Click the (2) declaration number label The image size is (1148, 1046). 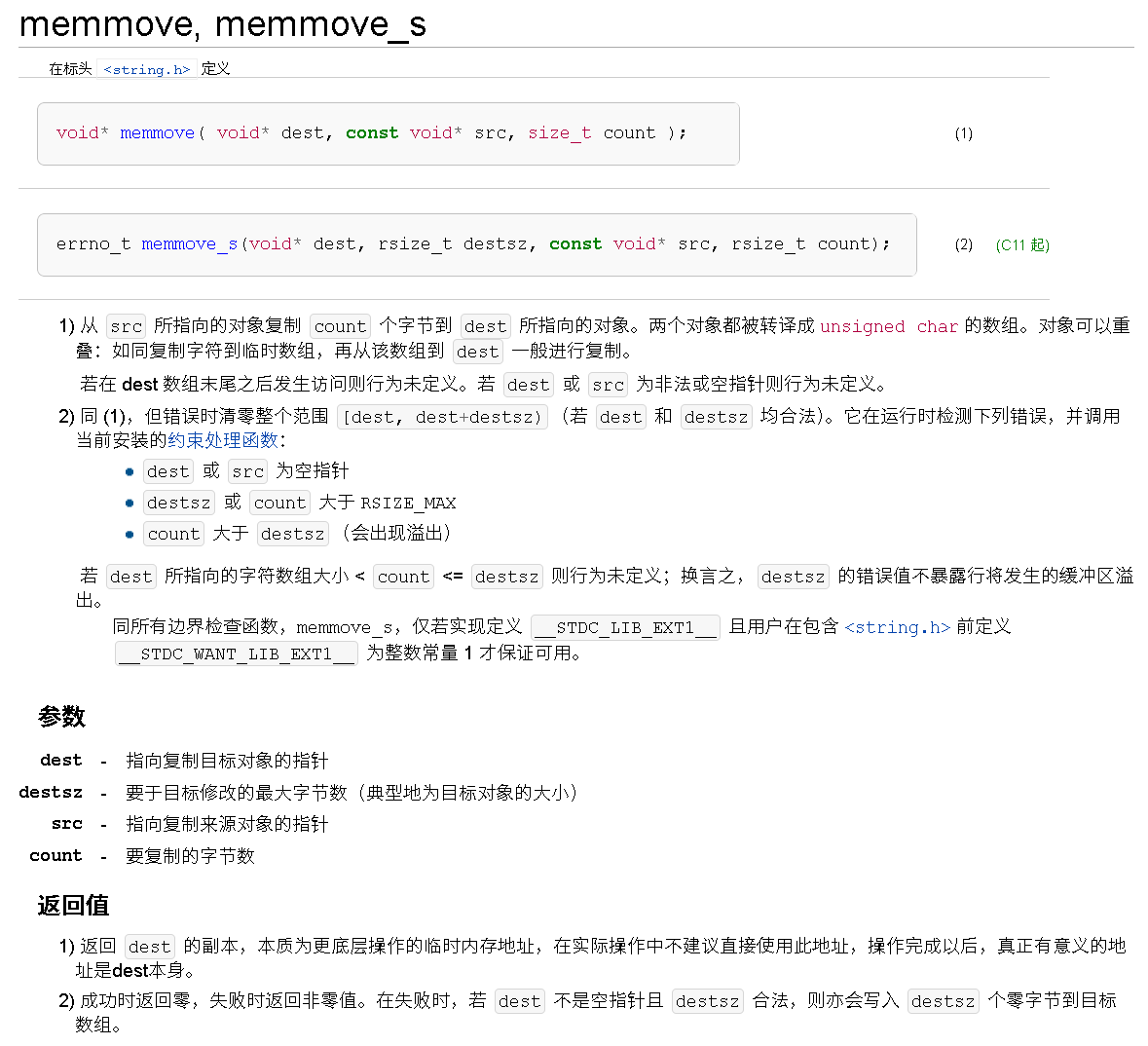click(x=964, y=245)
